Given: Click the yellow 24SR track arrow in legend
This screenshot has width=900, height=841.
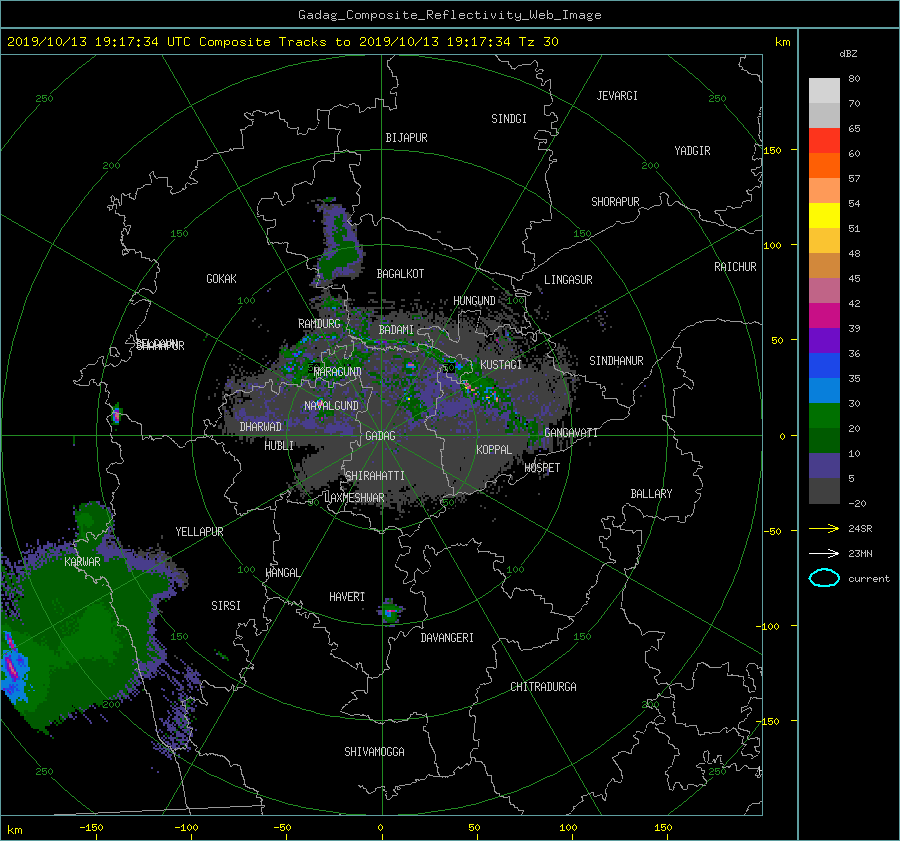Looking at the screenshot, I should pos(824,528).
